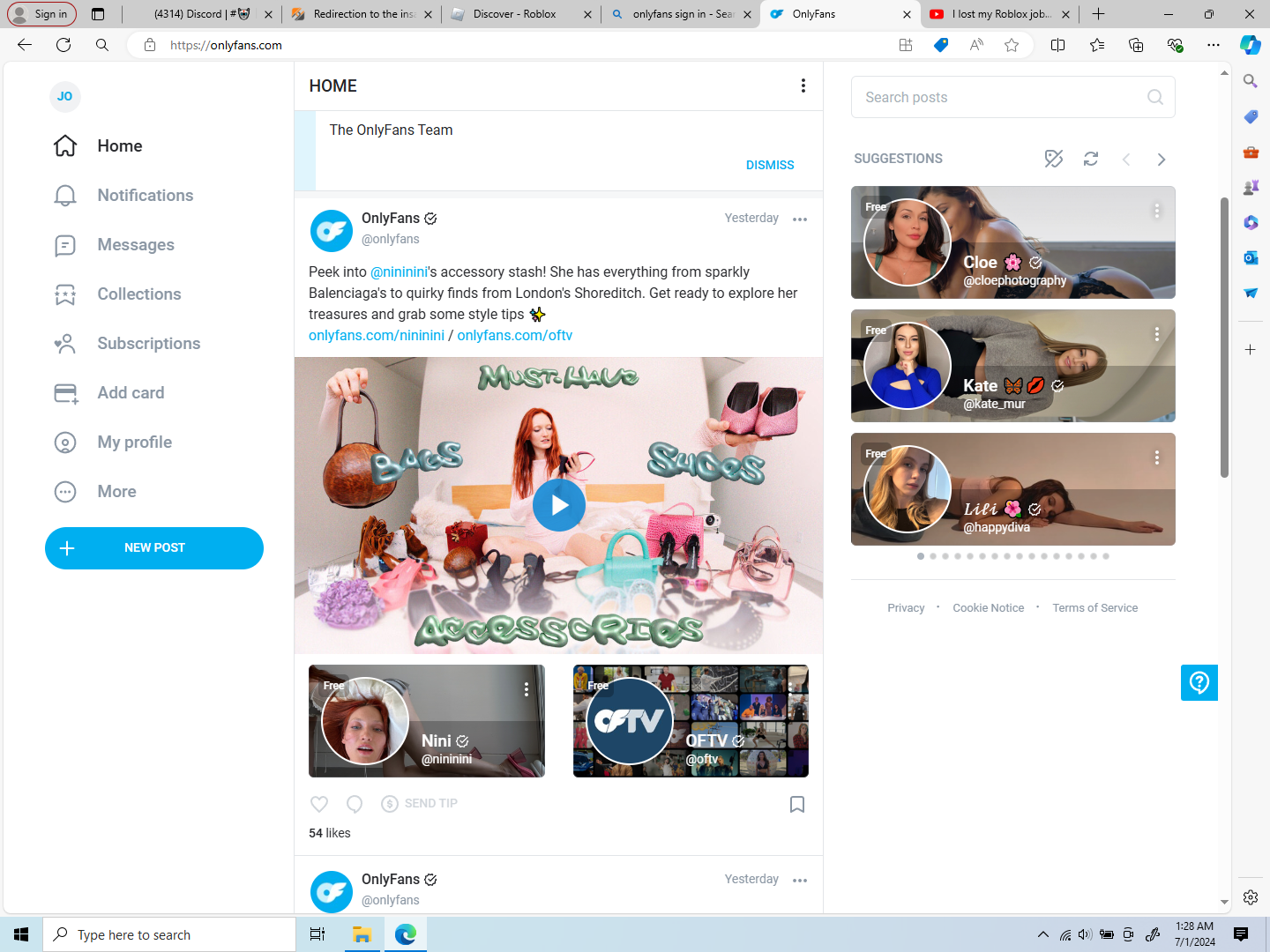Go to next suggestions page arrow
1270x952 pixels.
tap(1162, 160)
